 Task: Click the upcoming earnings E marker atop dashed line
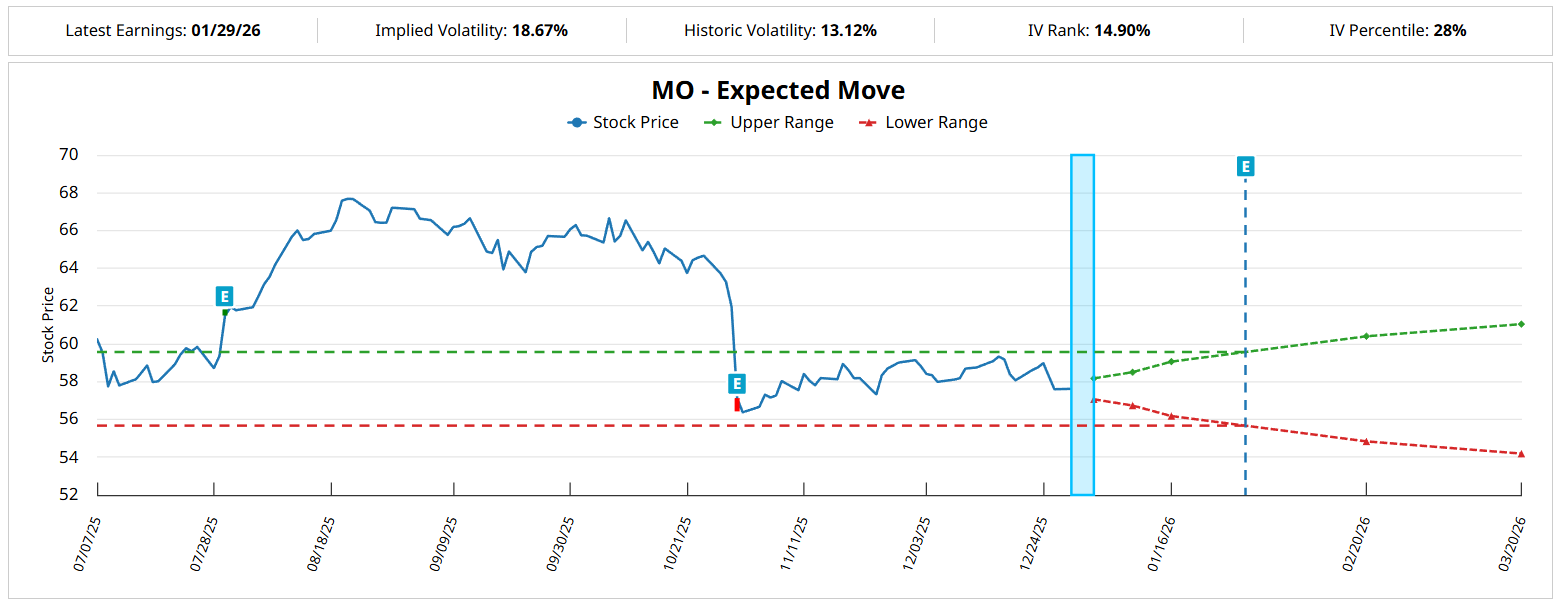[1245, 166]
